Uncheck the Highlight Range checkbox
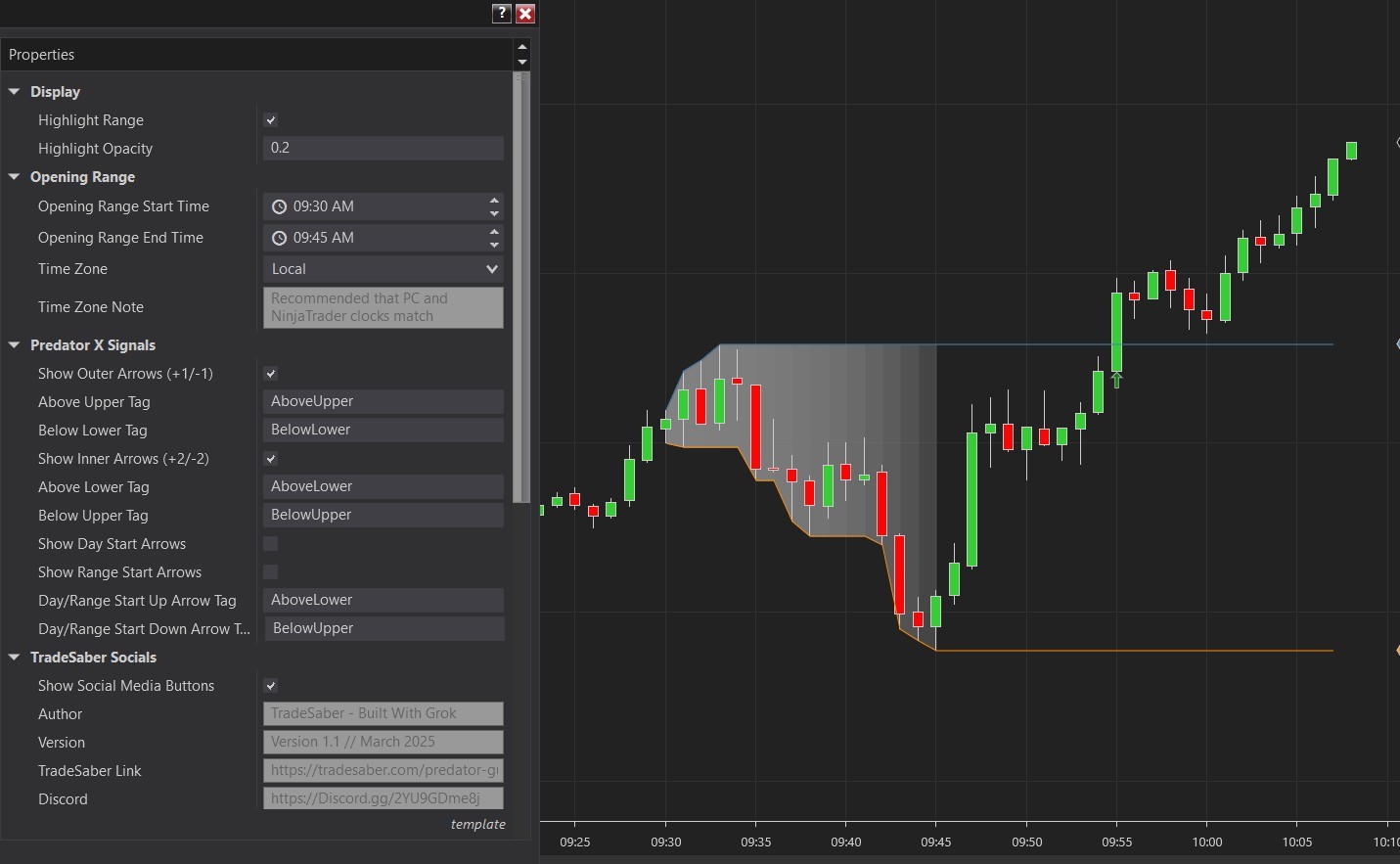 coord(270,119)
